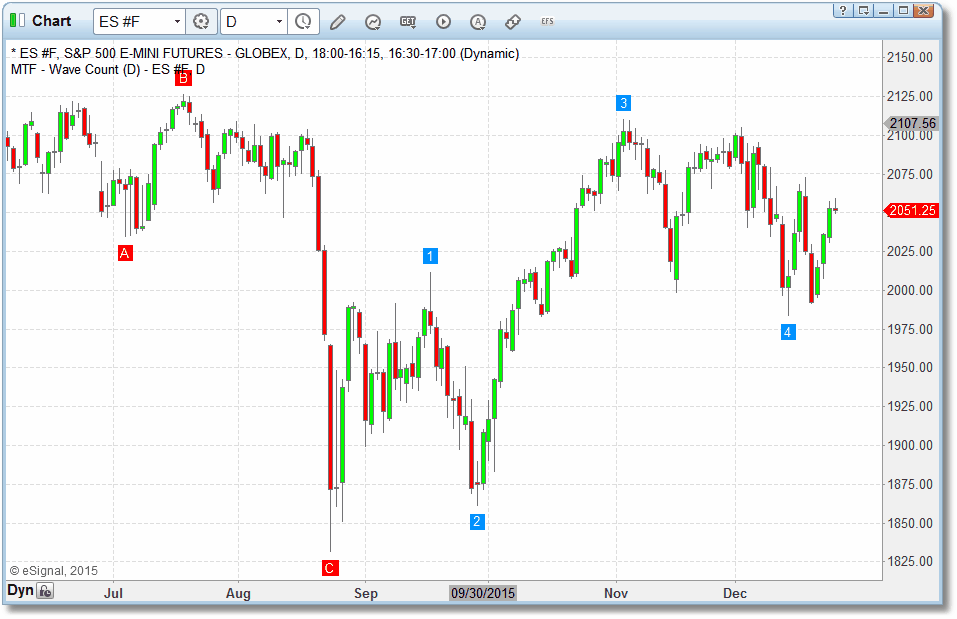Click the bar replay play icon
This screenshot has height=619, width=957.
tap(443, 22)
